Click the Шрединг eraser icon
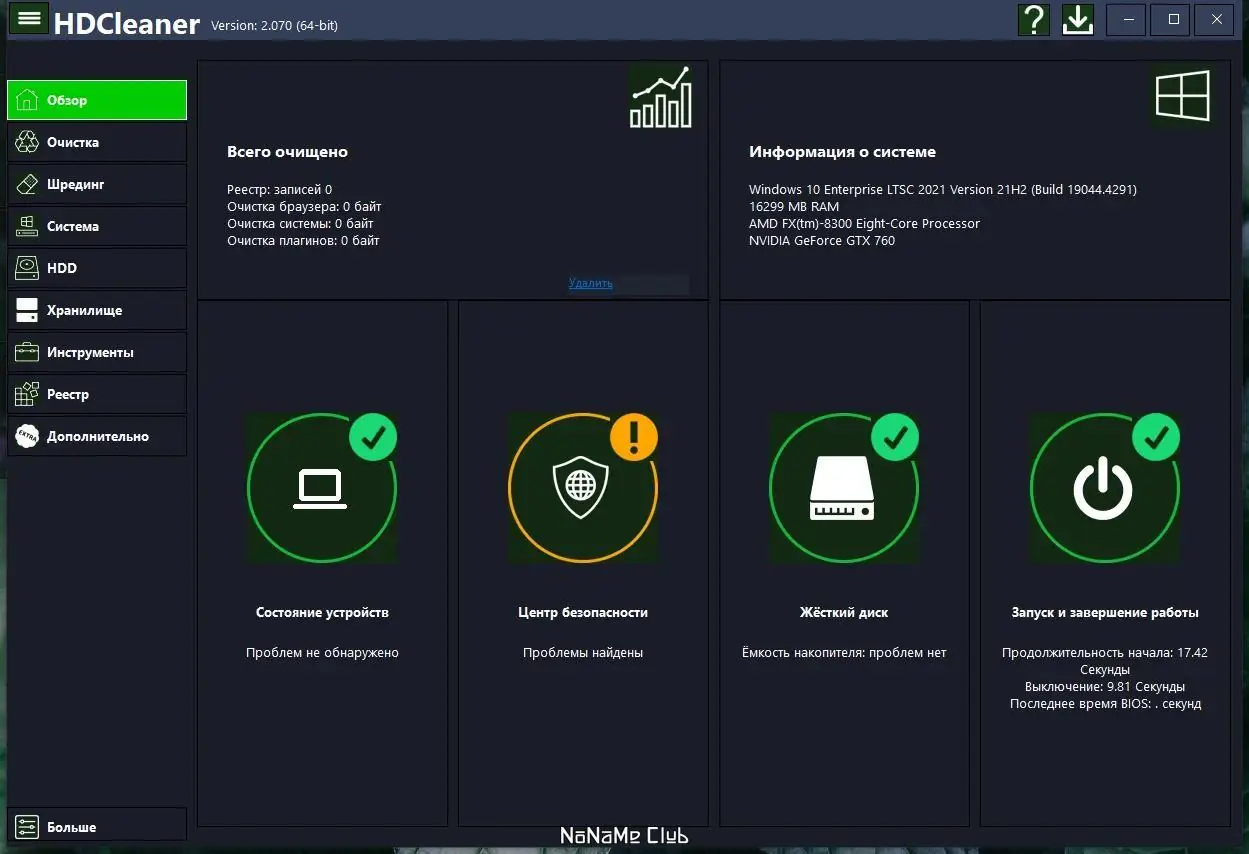1249x854 pixels. pyautogui.click(x=27, y=184)
